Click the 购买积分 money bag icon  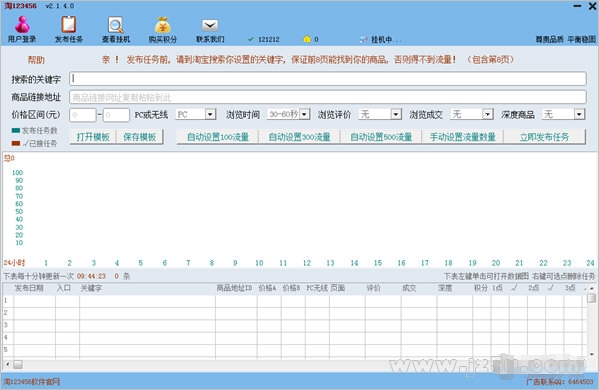pyautogui.click(x=163, y=29)
